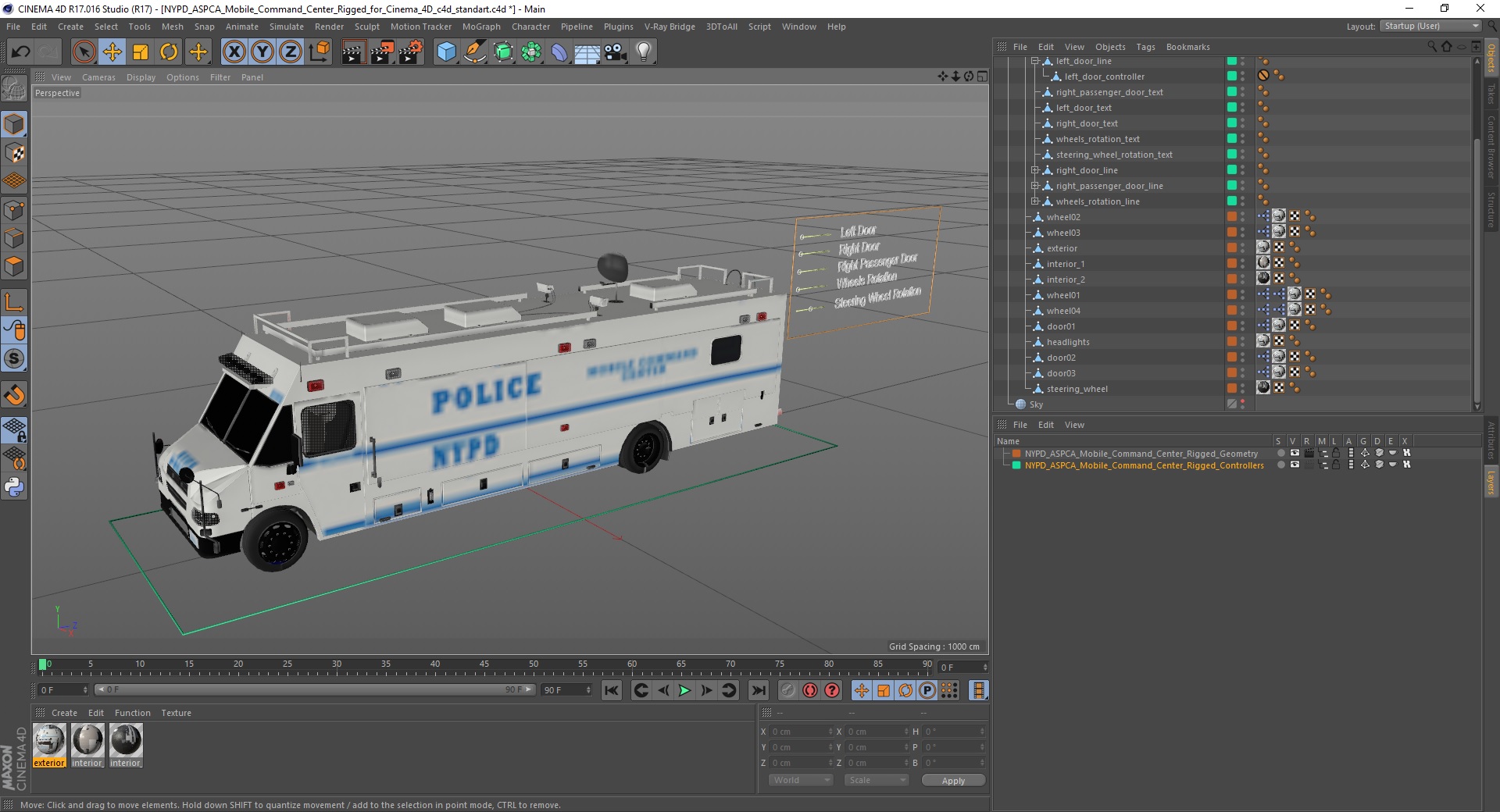Open the World coordinate dropdown
The height and width of the screenshot is (812, 1500).
(802, 780)
